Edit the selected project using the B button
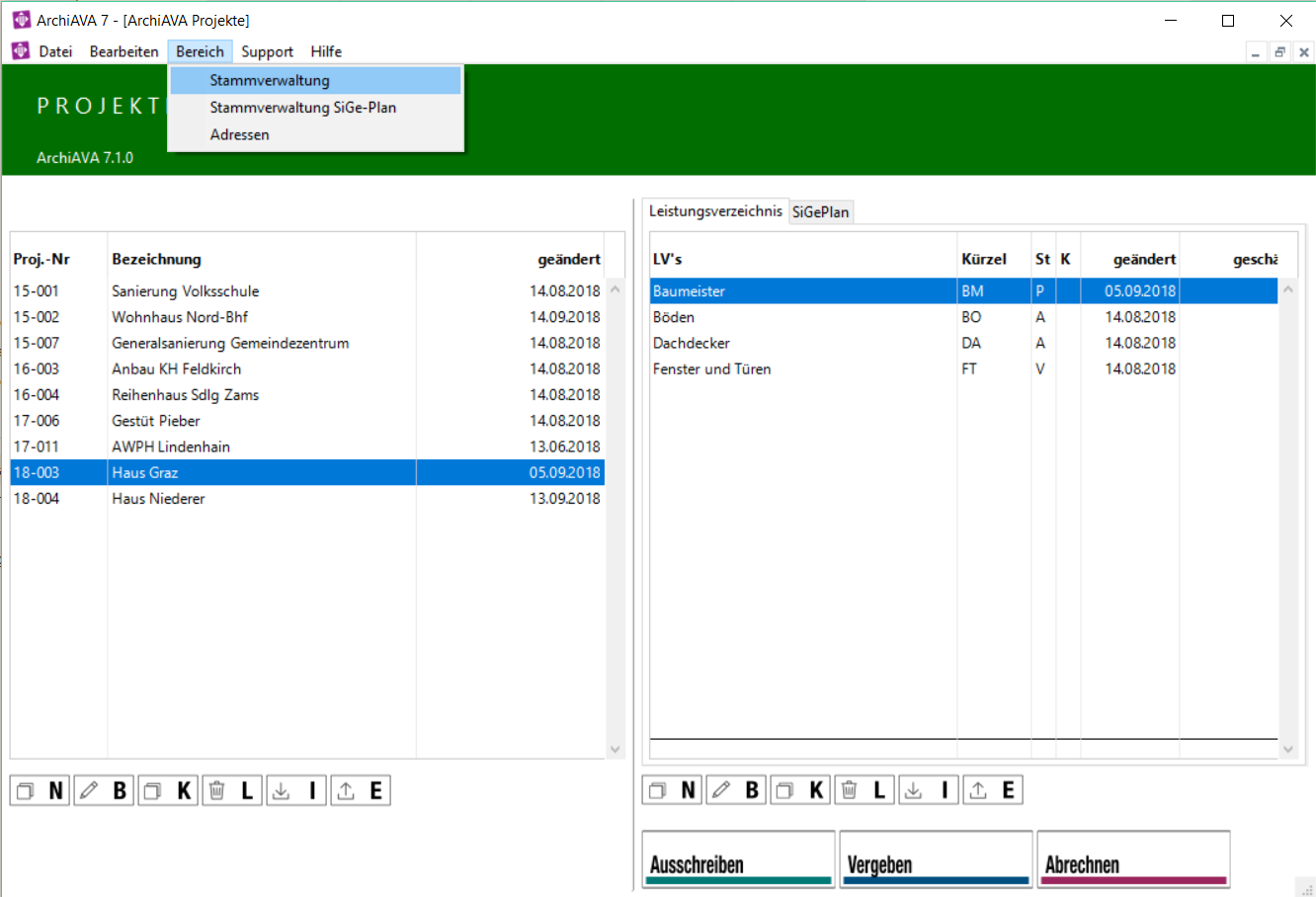 (105, 790)
